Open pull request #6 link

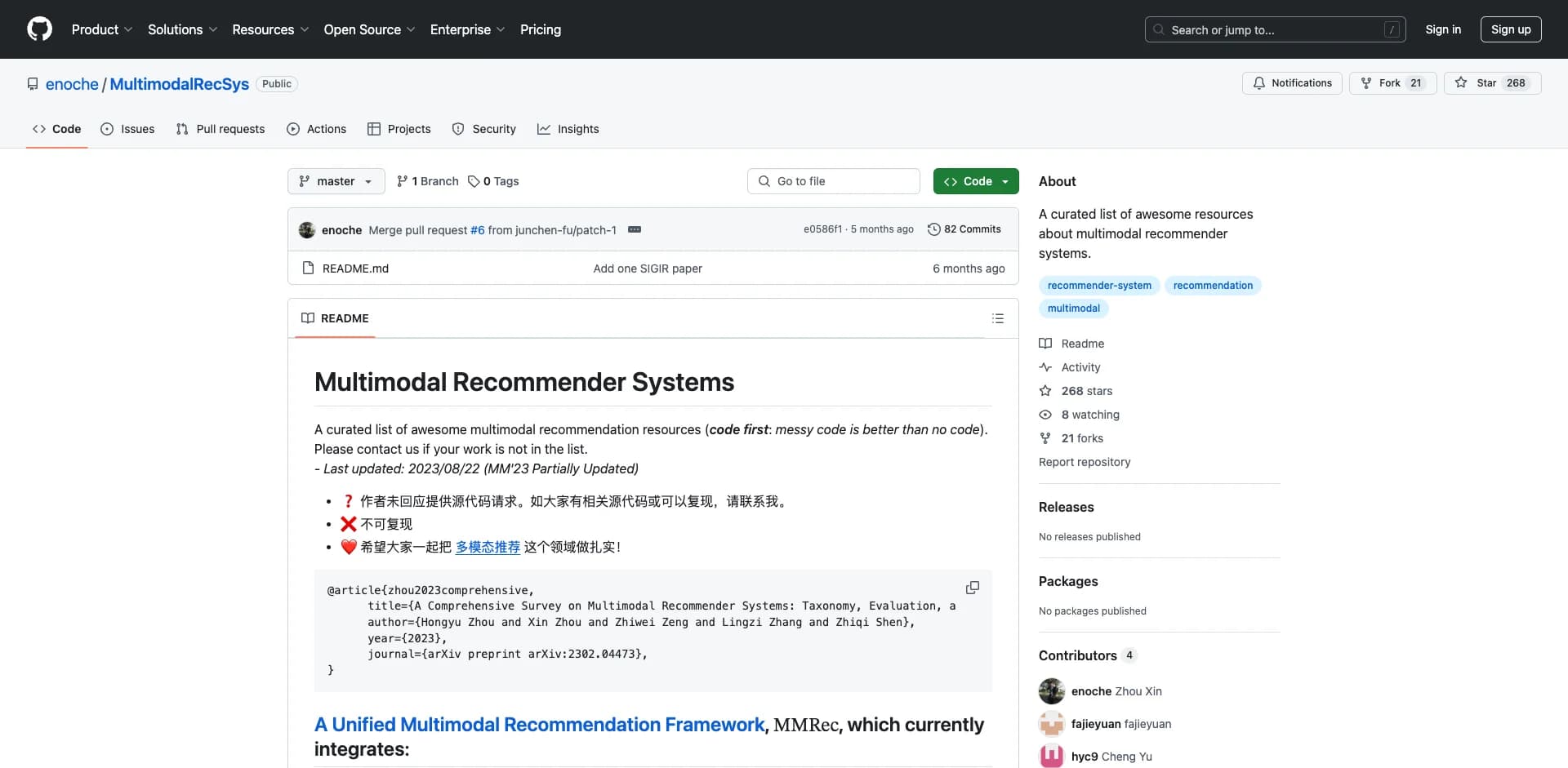pyautogui.click(x=478, y=230)
